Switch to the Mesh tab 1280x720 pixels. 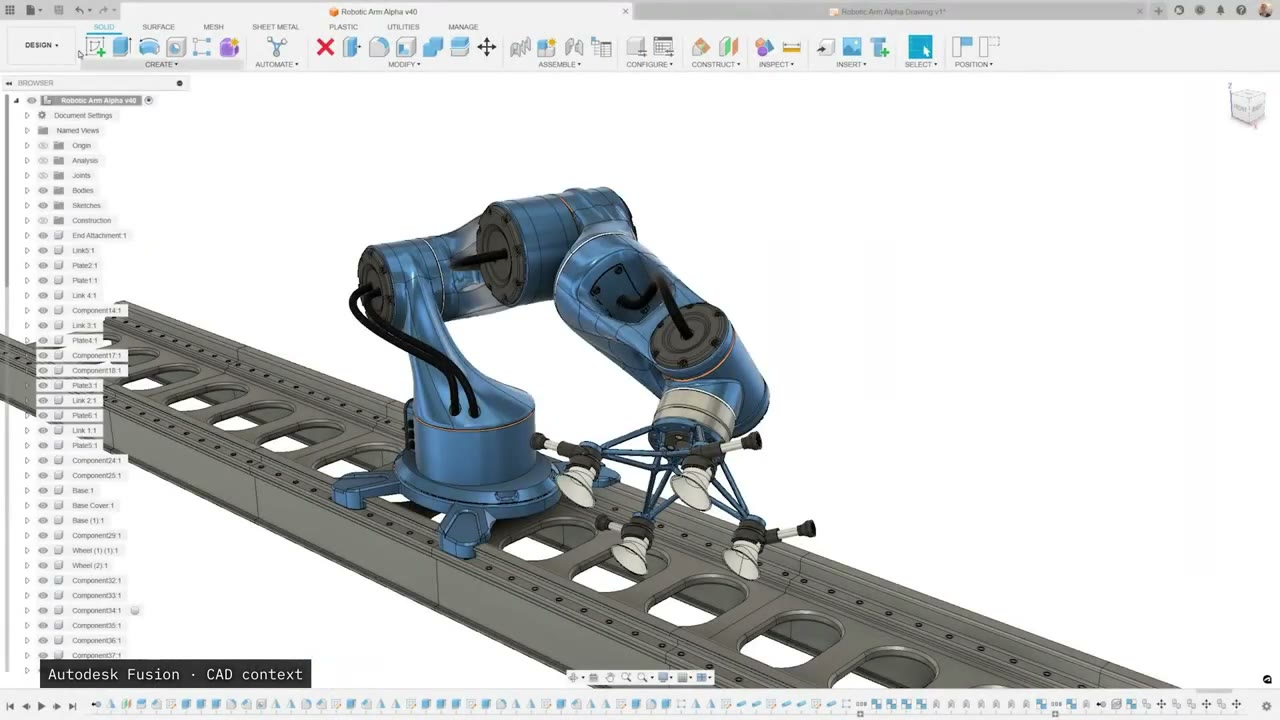(213, 27)
